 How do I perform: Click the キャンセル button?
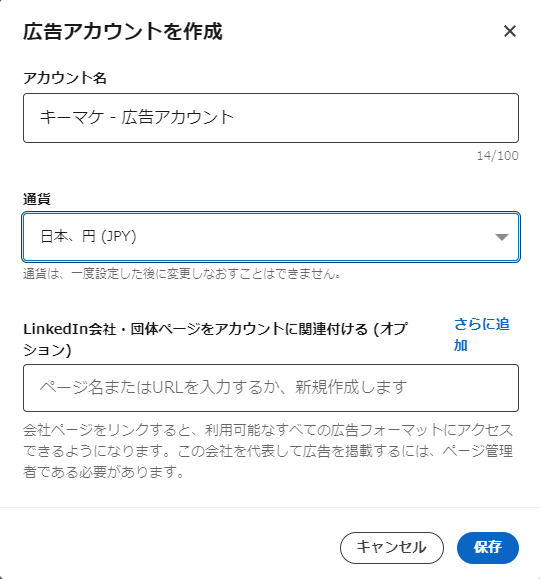click(392, 547)
